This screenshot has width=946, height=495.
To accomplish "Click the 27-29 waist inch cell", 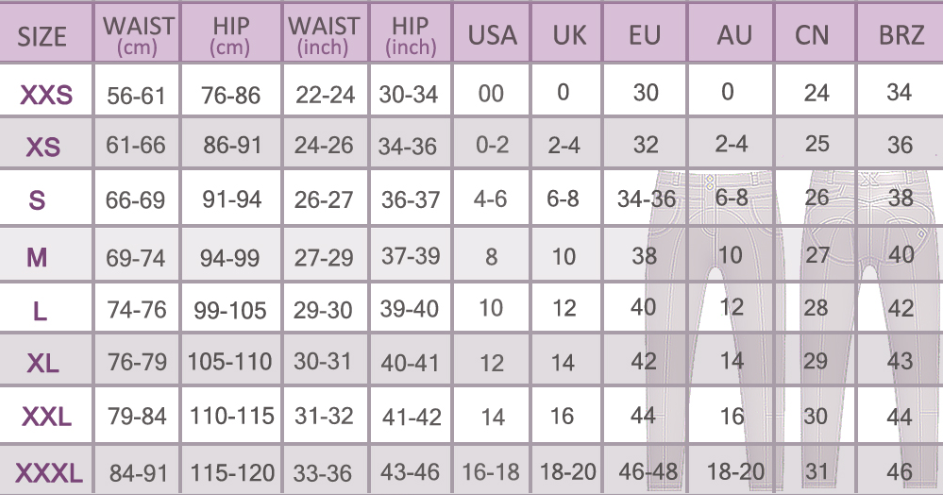I will (x=324, y=257).
